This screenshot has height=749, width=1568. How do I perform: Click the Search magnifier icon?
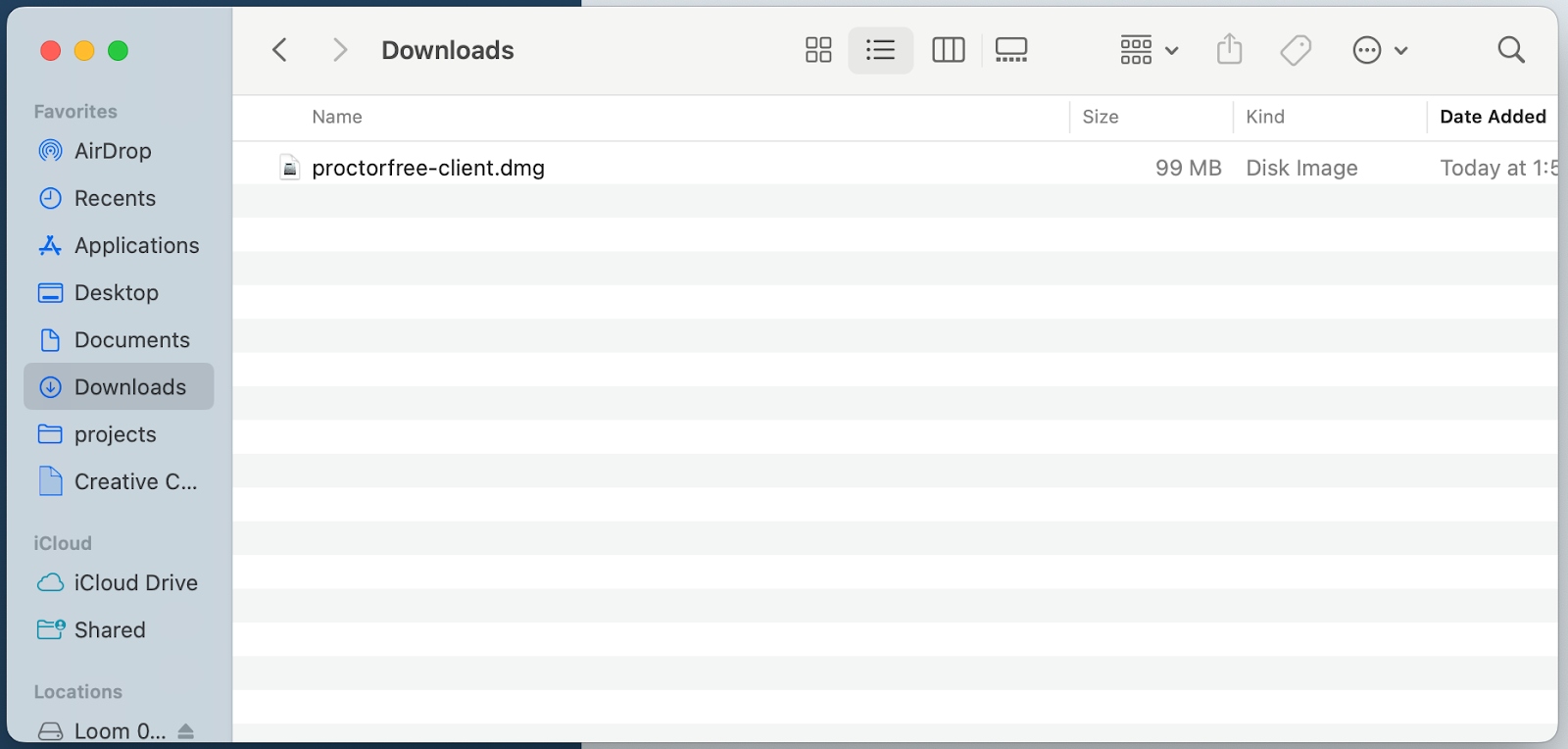click(1510, 50)
